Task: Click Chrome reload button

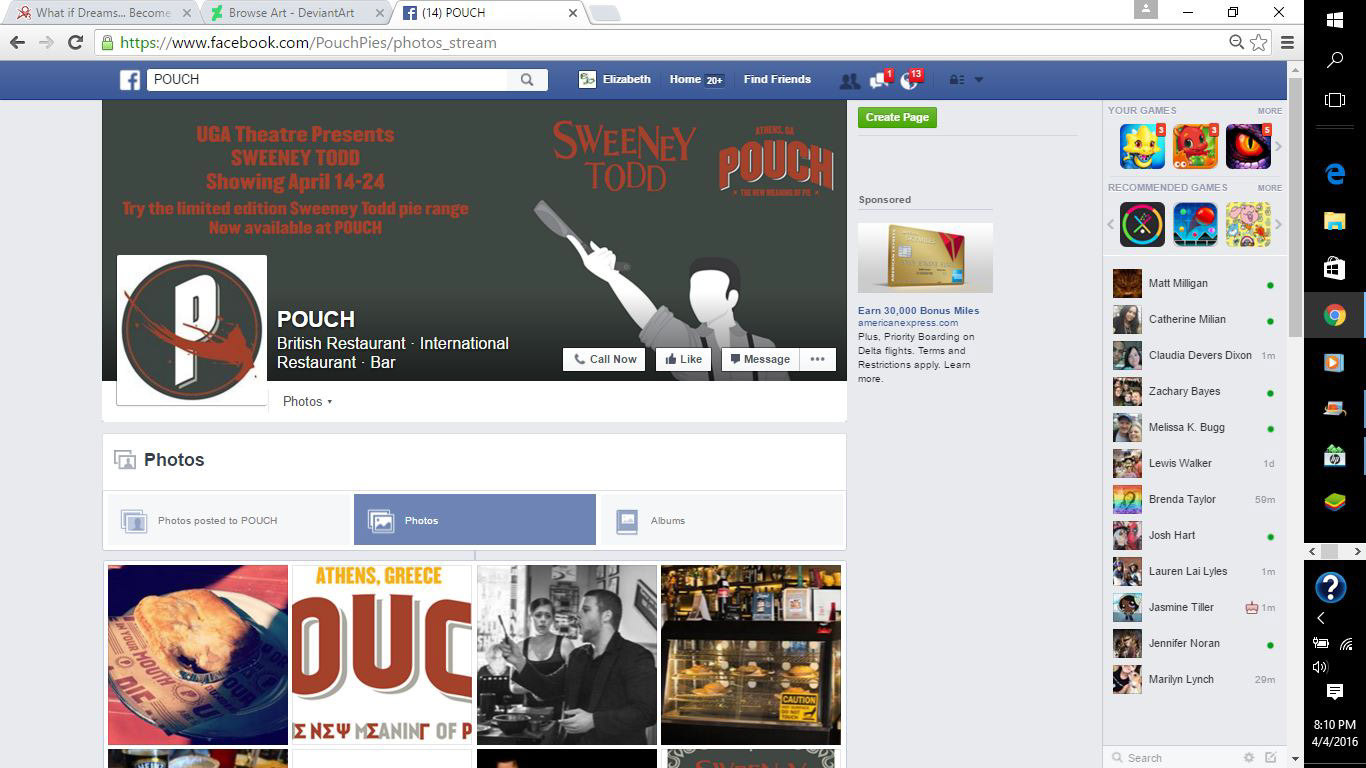Action: (x=75, y=42)
